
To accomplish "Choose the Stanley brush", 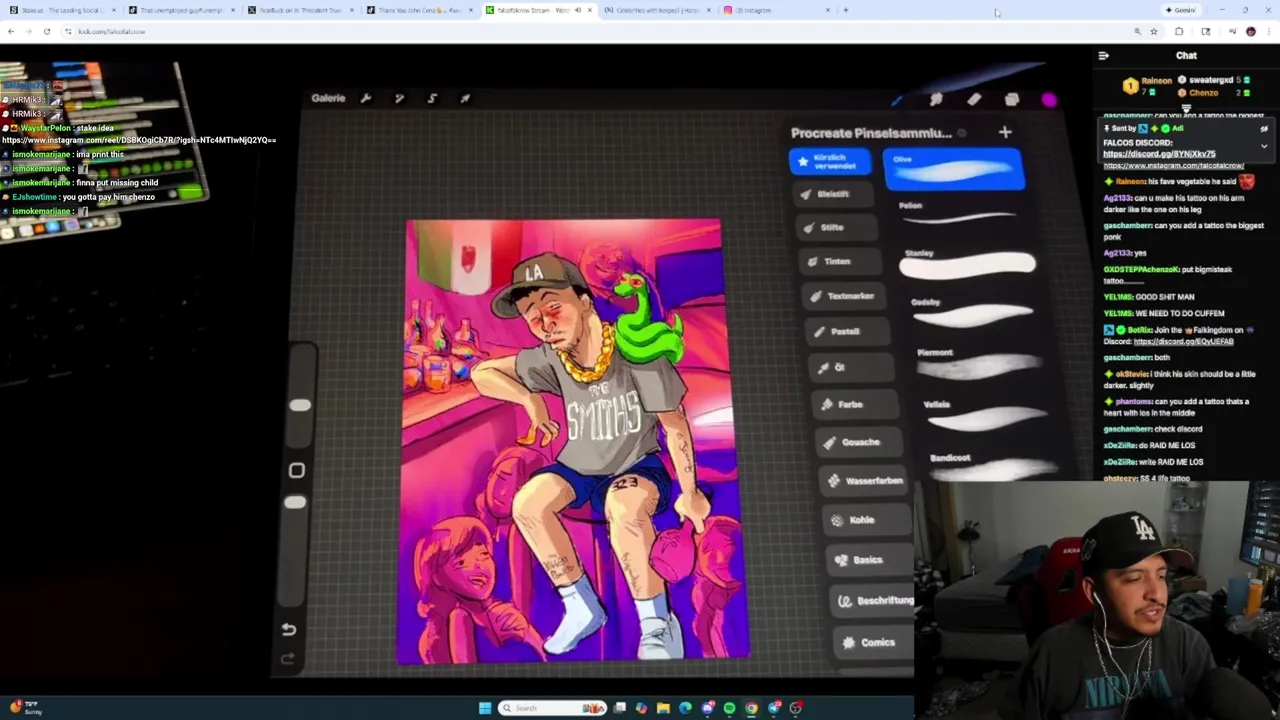I will (968, 262).
